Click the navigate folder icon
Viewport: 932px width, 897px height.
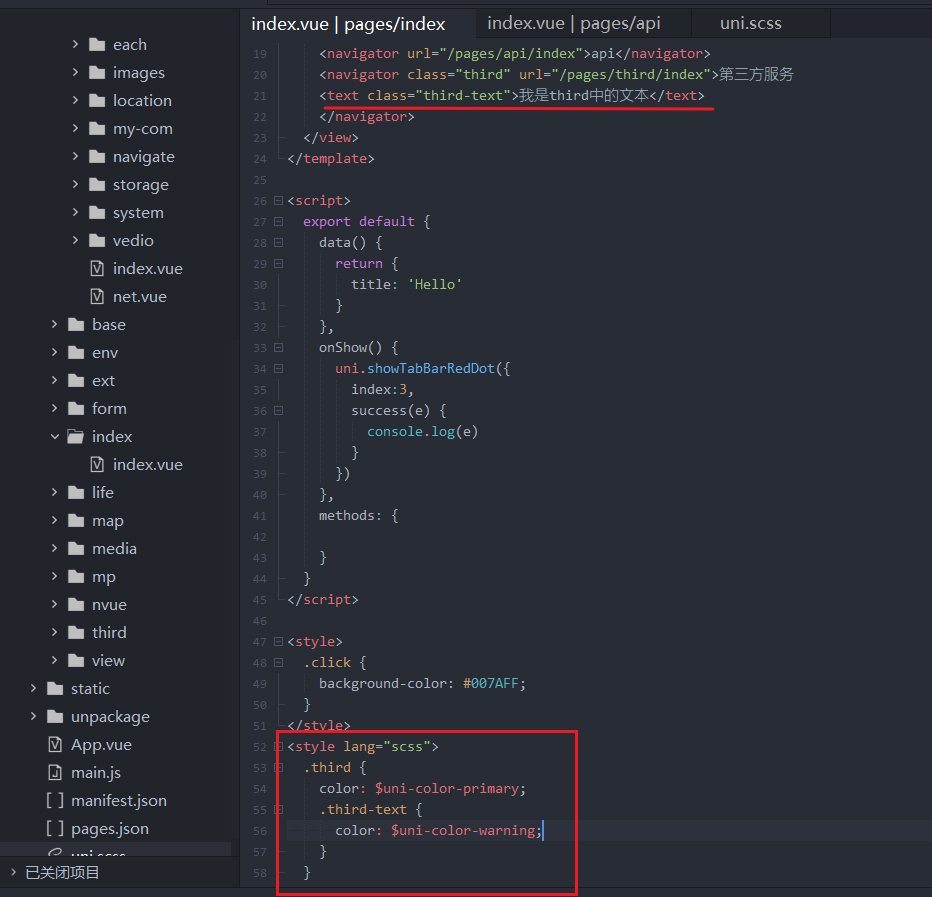(97, 156)
